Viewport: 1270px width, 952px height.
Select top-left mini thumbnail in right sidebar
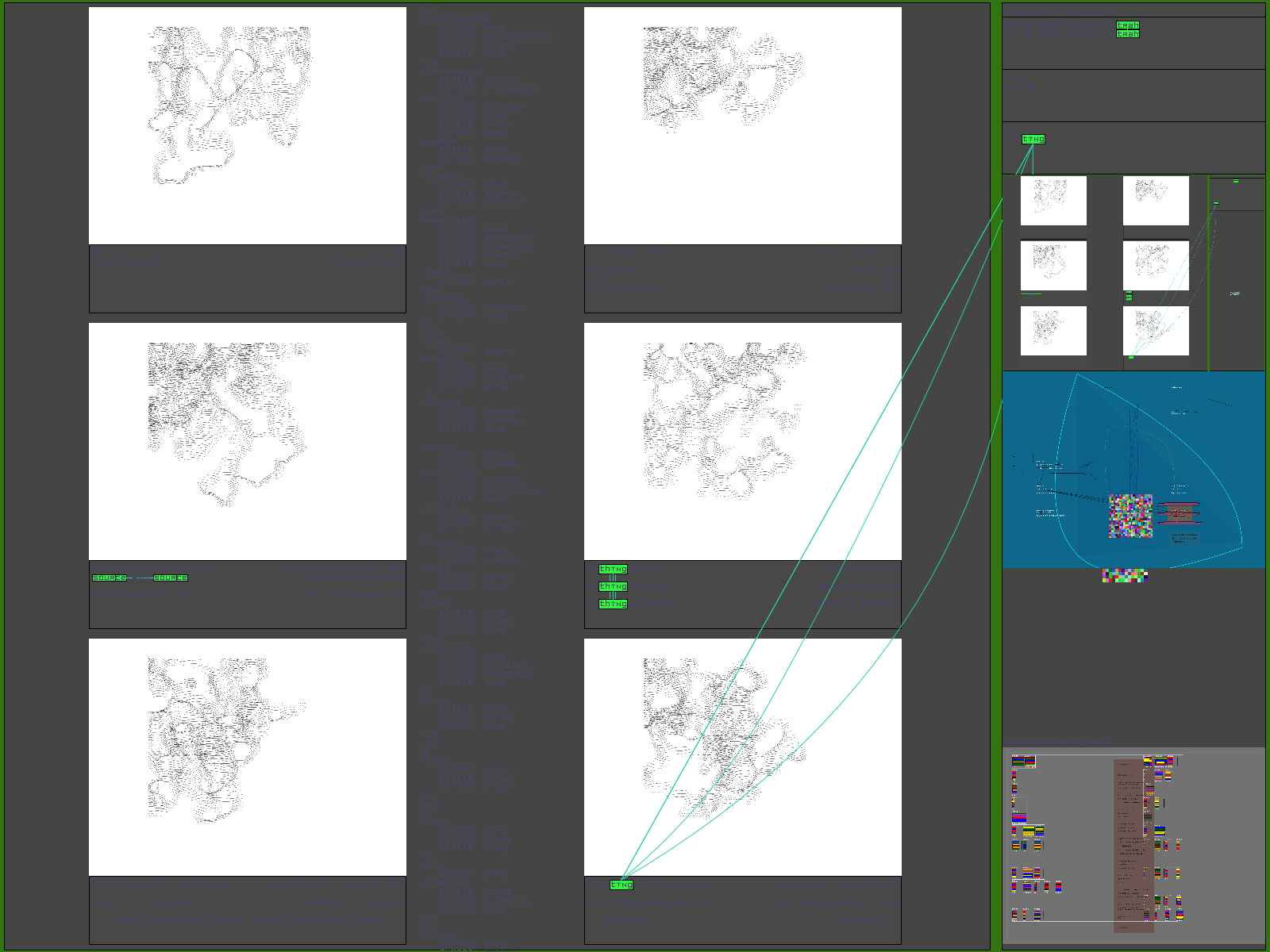coord(1053,201)
